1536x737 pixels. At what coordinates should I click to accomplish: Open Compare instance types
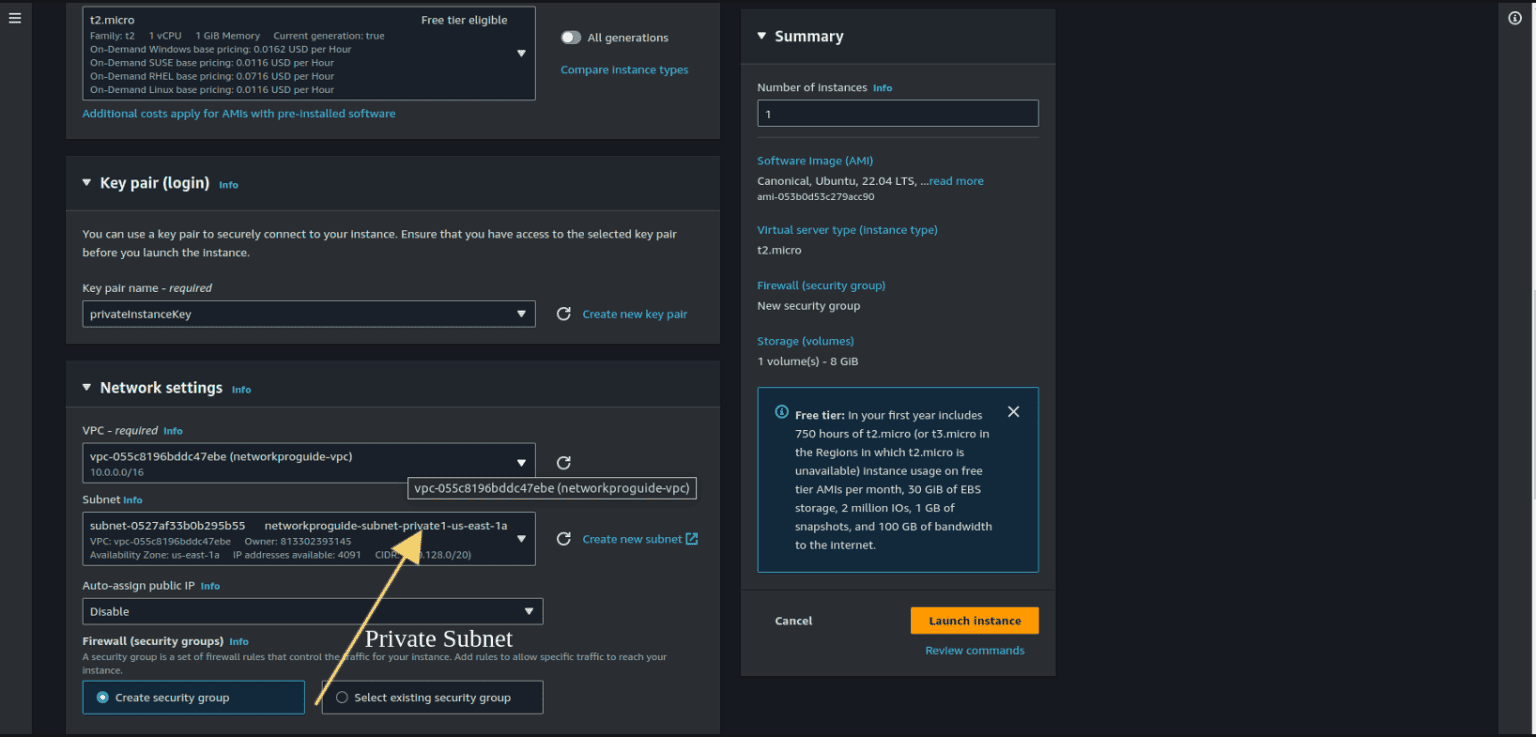tap(624, 69)
